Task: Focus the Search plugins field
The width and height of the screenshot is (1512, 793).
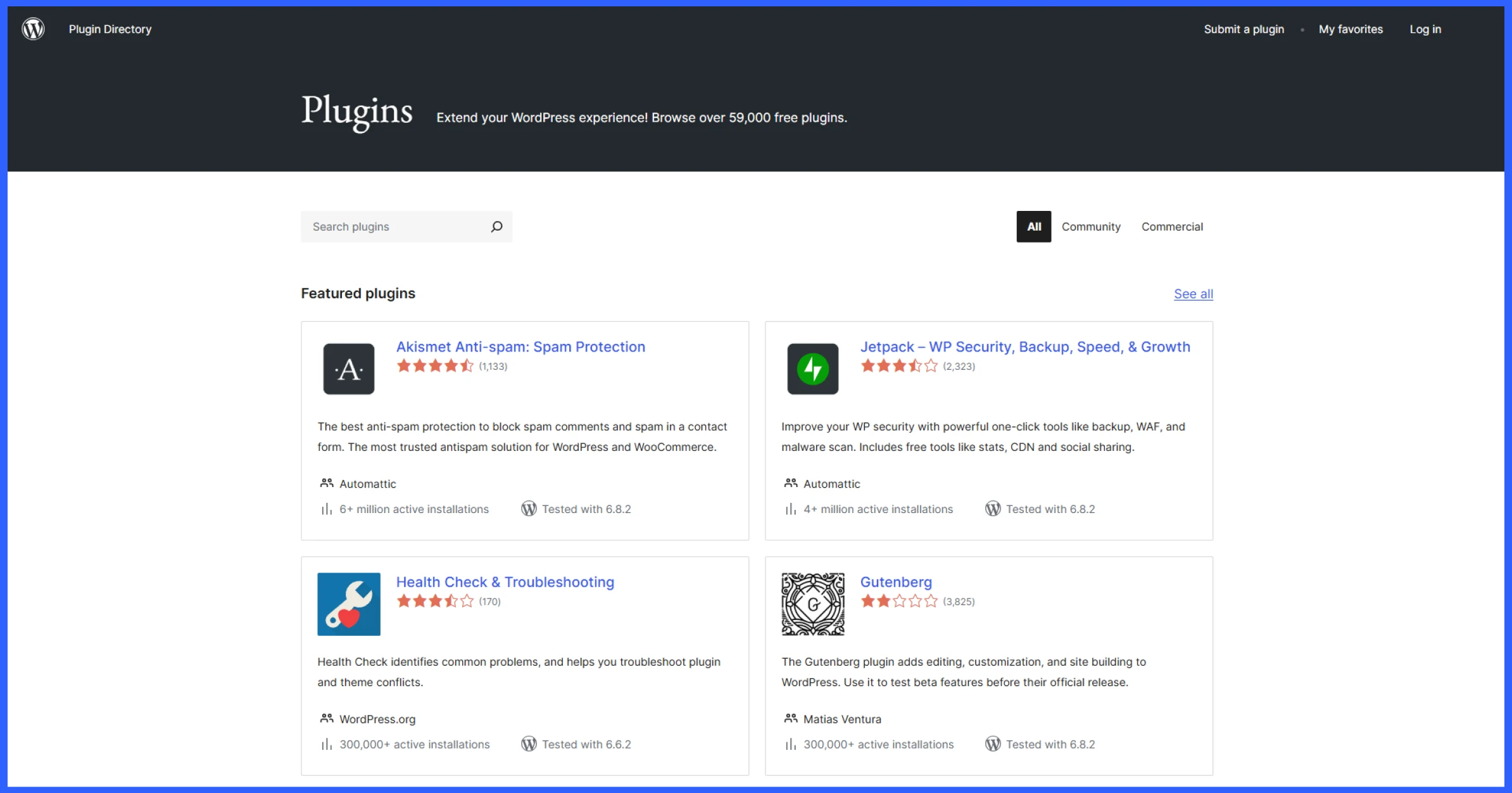Action: click(406, 227)
